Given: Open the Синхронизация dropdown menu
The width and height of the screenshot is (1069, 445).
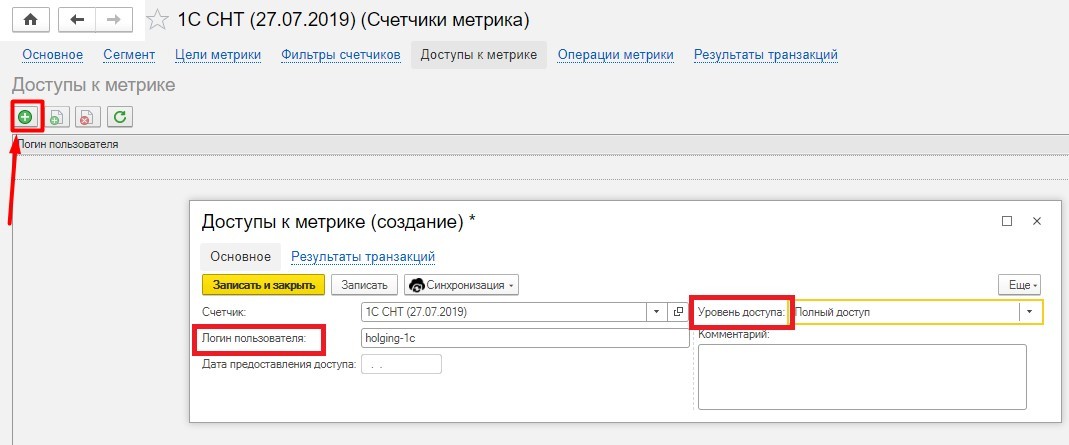Looking at the screenshot, I should (x=462, y=285).
